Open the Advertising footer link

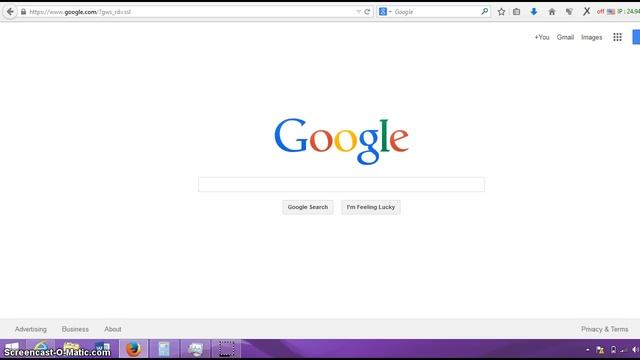[31, 329]
